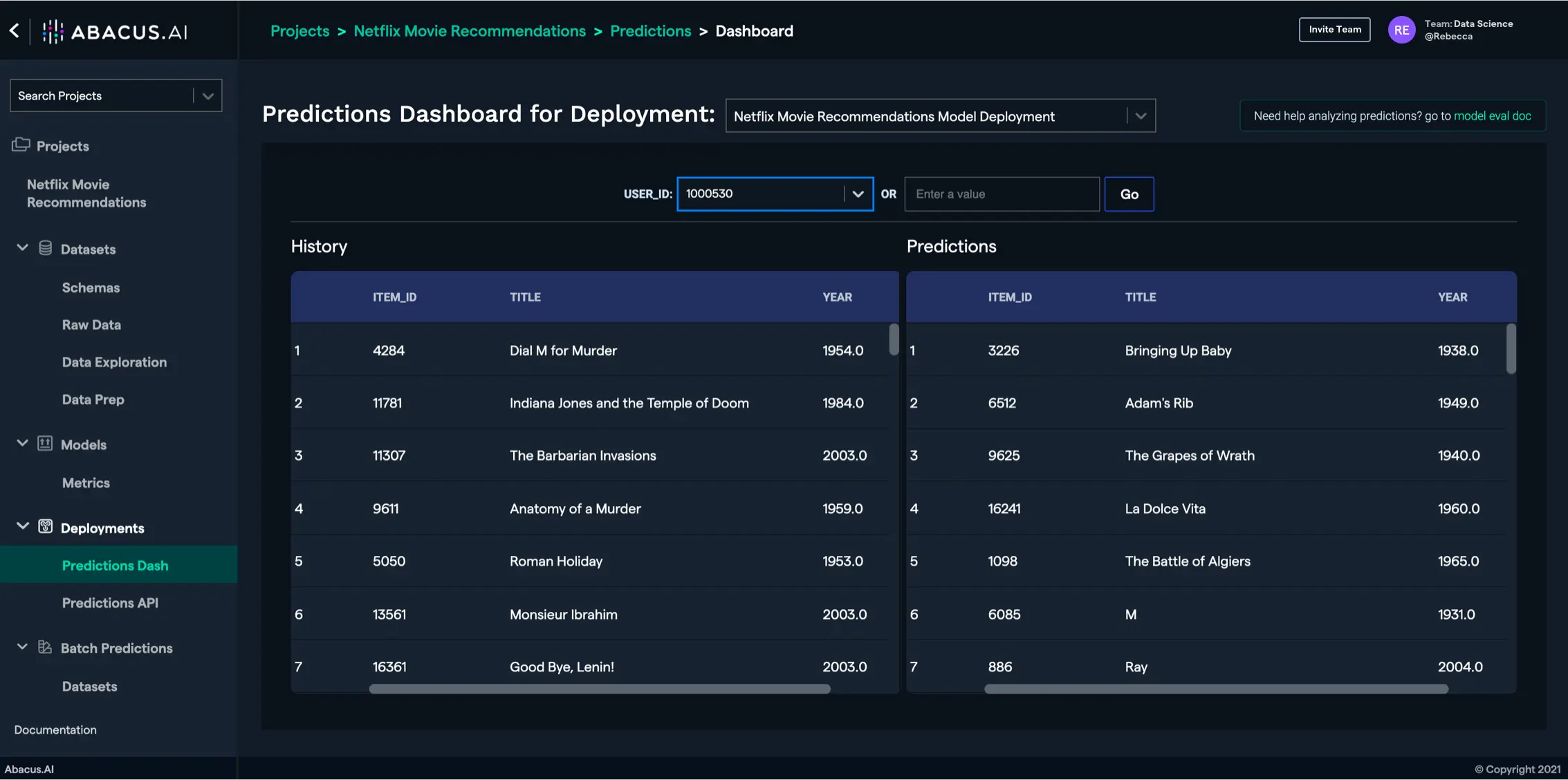
Task: Open the deployment selection dropdown
Action: pos(1141,116)
